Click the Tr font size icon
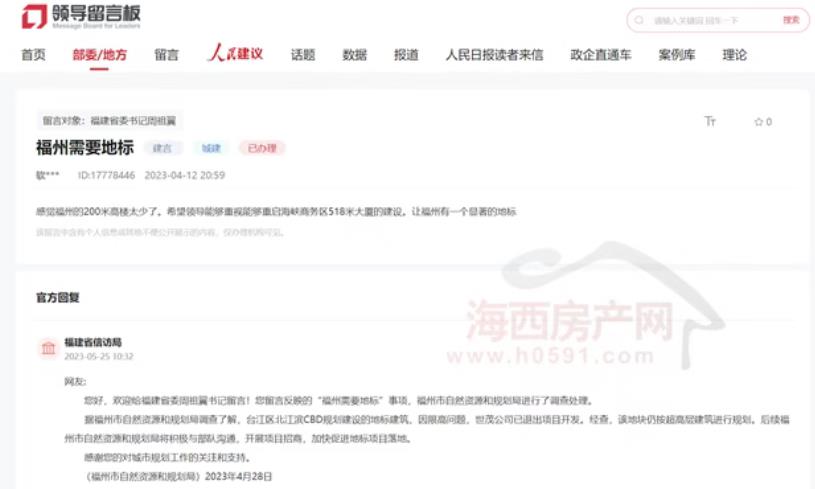Image resolution: width=815 pixels, height=489 pixels. tap(710, 121)
